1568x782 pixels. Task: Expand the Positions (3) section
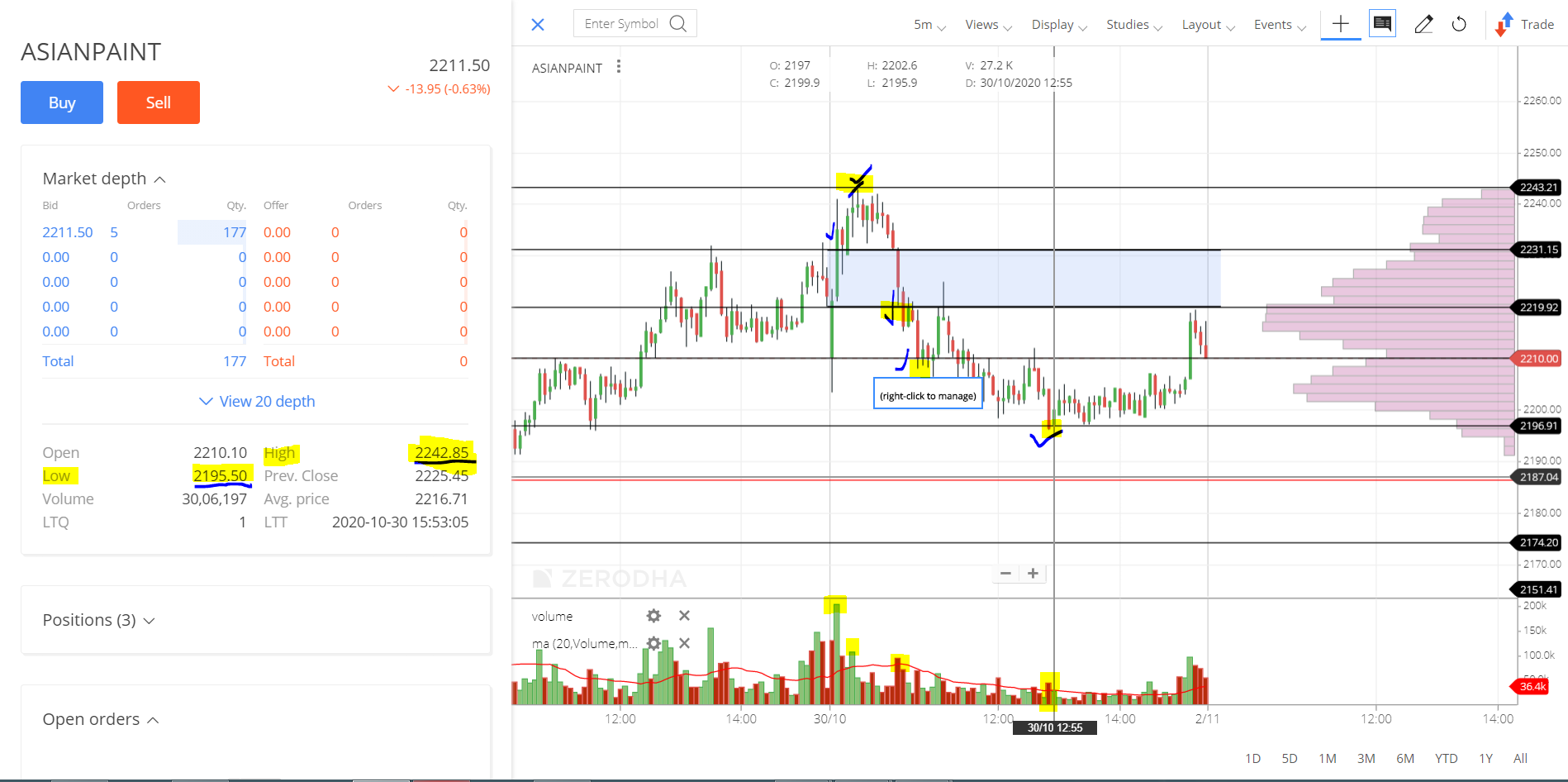click(x=99, y=620)
